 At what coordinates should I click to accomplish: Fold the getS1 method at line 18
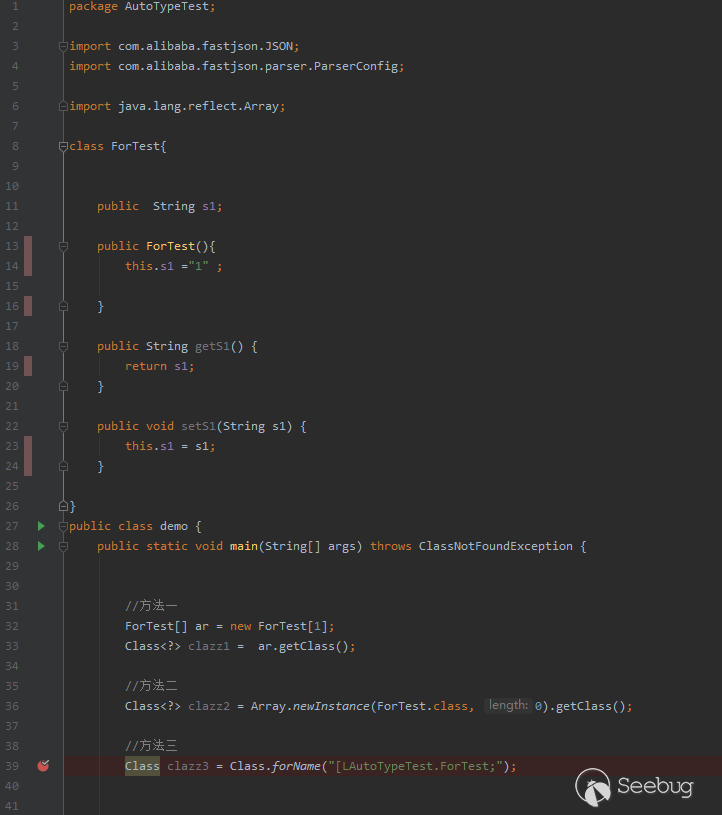pyautogui.click(x=64, y=346)
